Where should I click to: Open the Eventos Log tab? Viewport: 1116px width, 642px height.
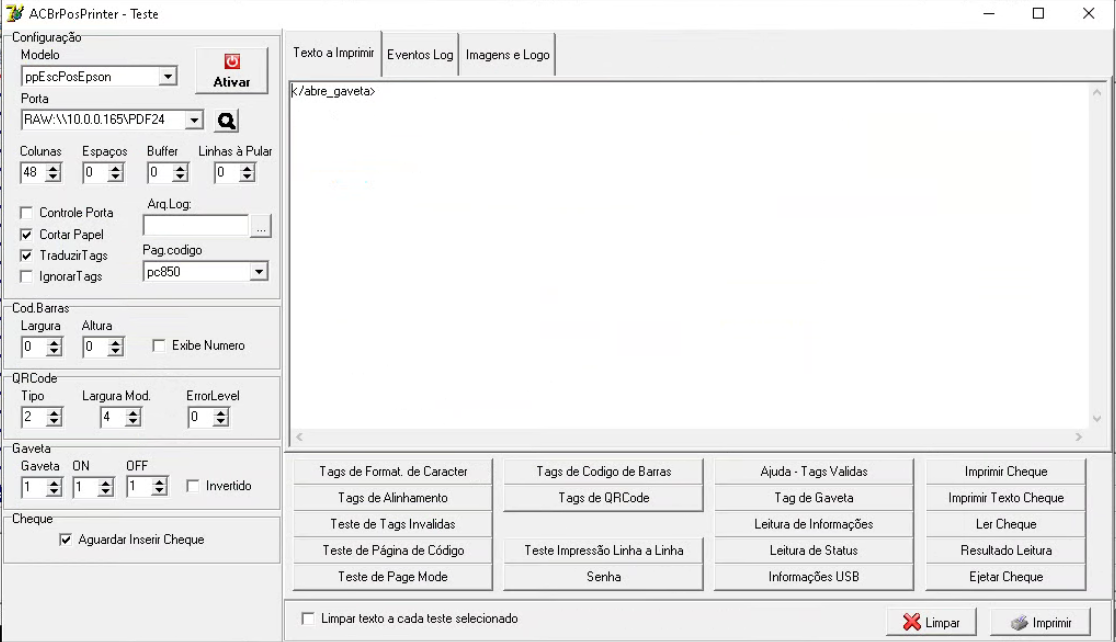(420, 55)
